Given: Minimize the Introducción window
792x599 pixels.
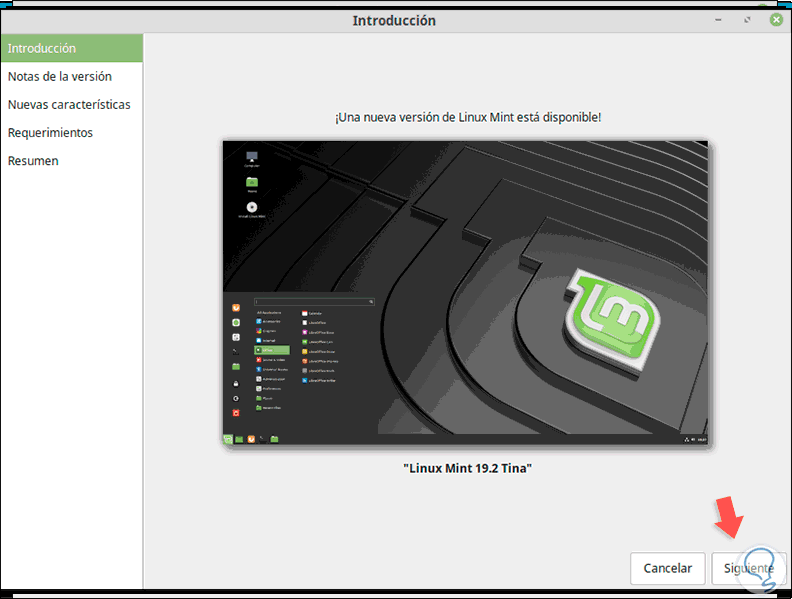Looking at the screenshot, I should [x=718, y=20].
